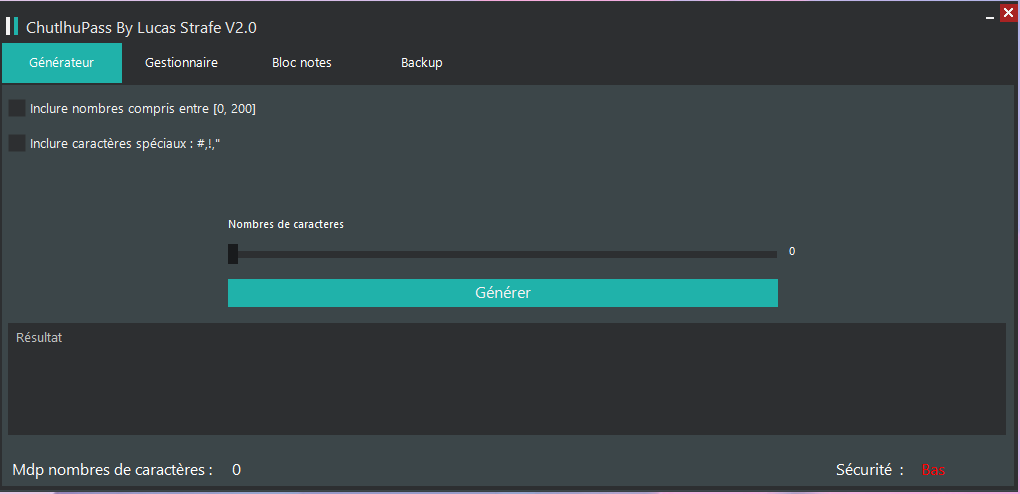Go to the Backup tab
This screenshot has height=494, width=1020.
[x=421, y=63]
